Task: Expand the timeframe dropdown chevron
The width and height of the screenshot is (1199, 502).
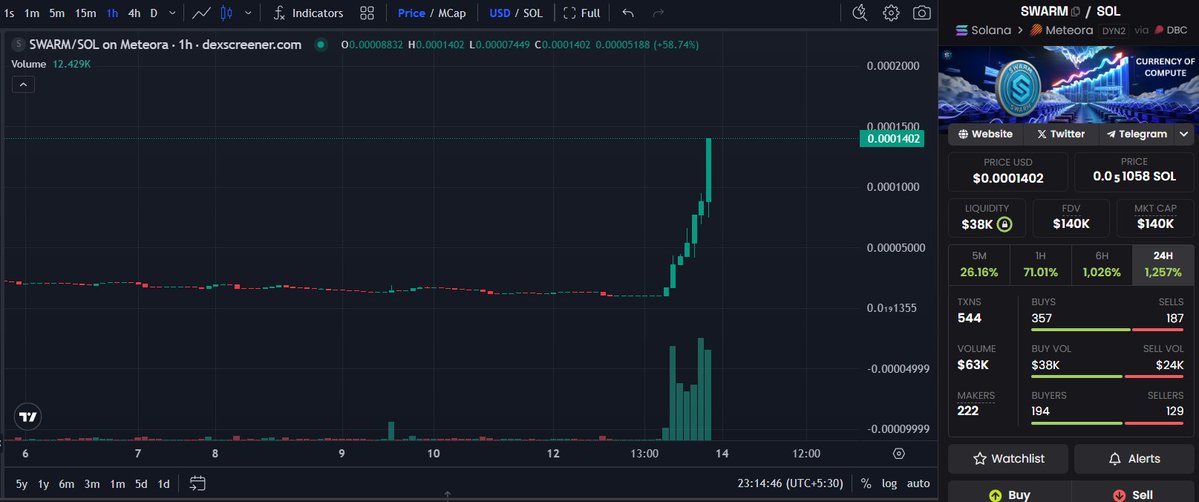Action: coord(172,13)
